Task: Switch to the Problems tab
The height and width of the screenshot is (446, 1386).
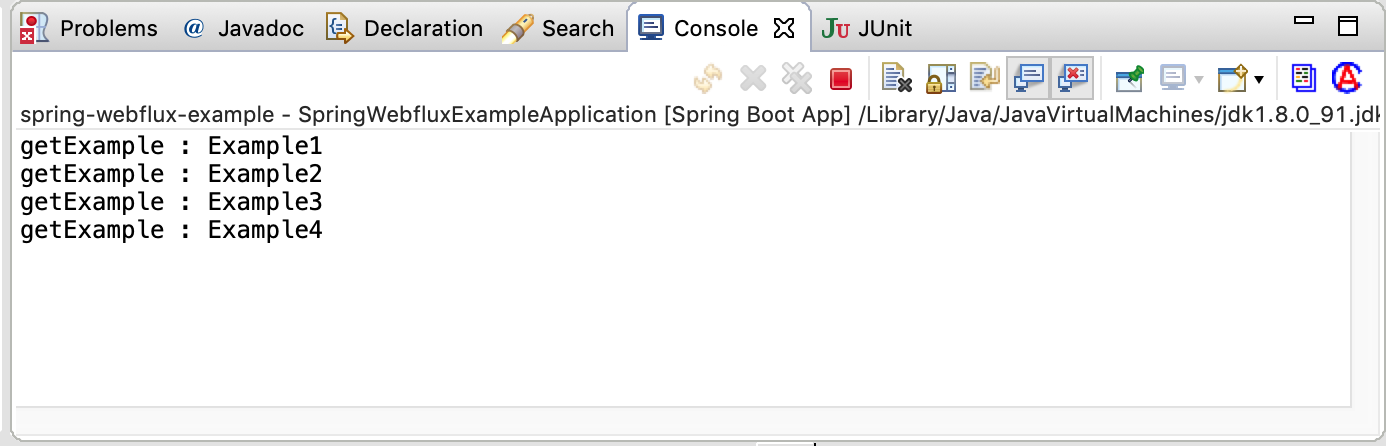Action: coord(88,28)
